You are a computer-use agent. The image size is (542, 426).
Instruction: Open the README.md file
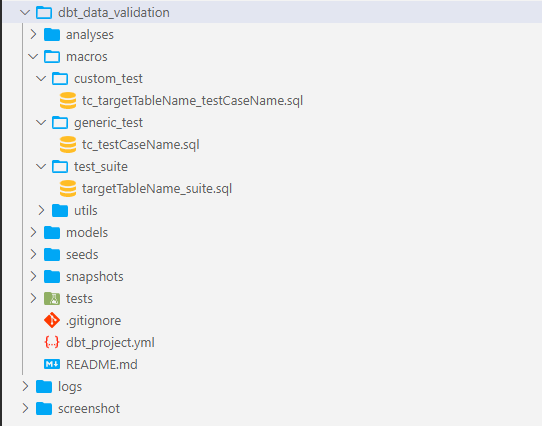coord(102,364)
